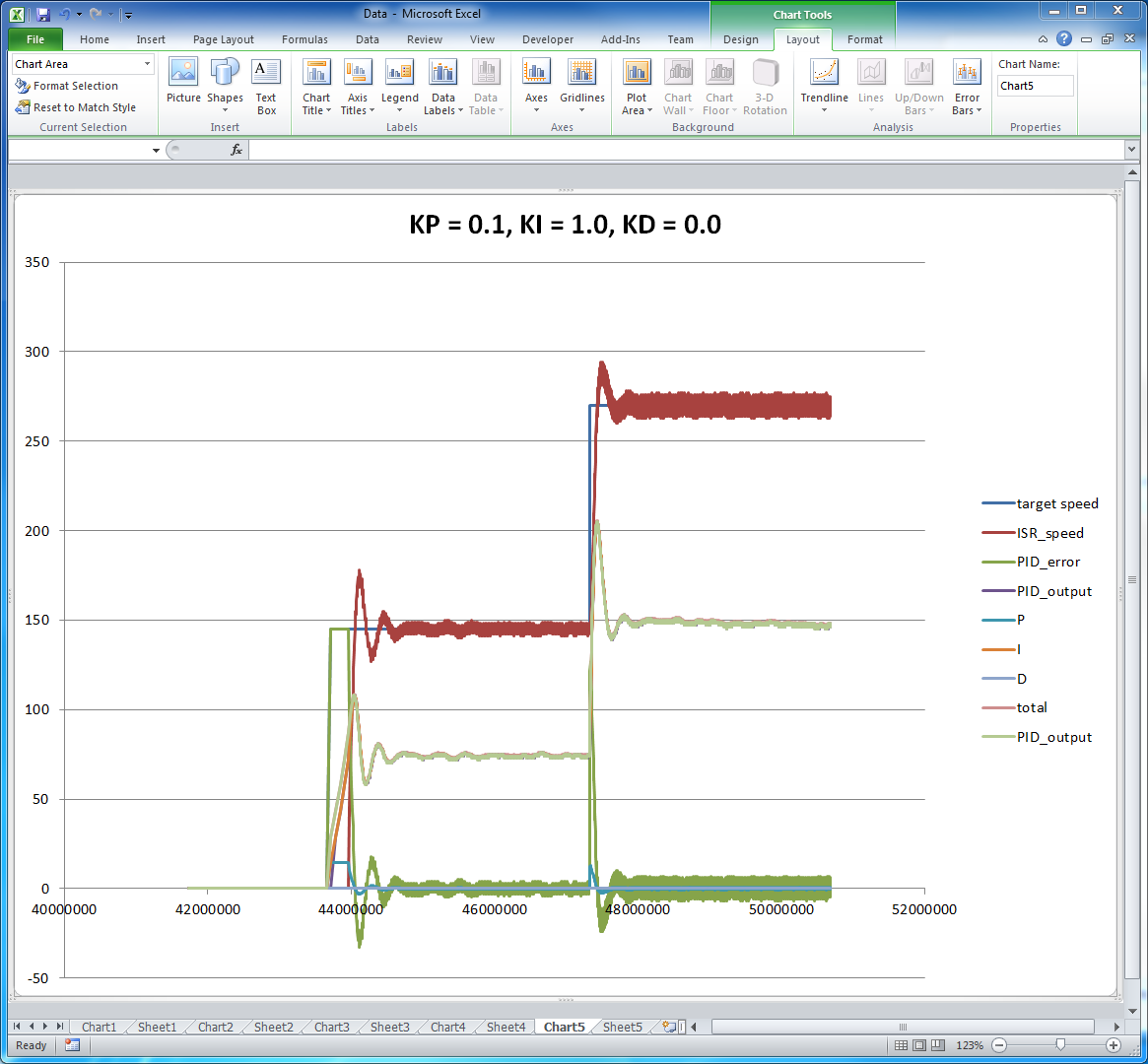
Task: Select the PID_error legend entry
Action: [1031, 562]
